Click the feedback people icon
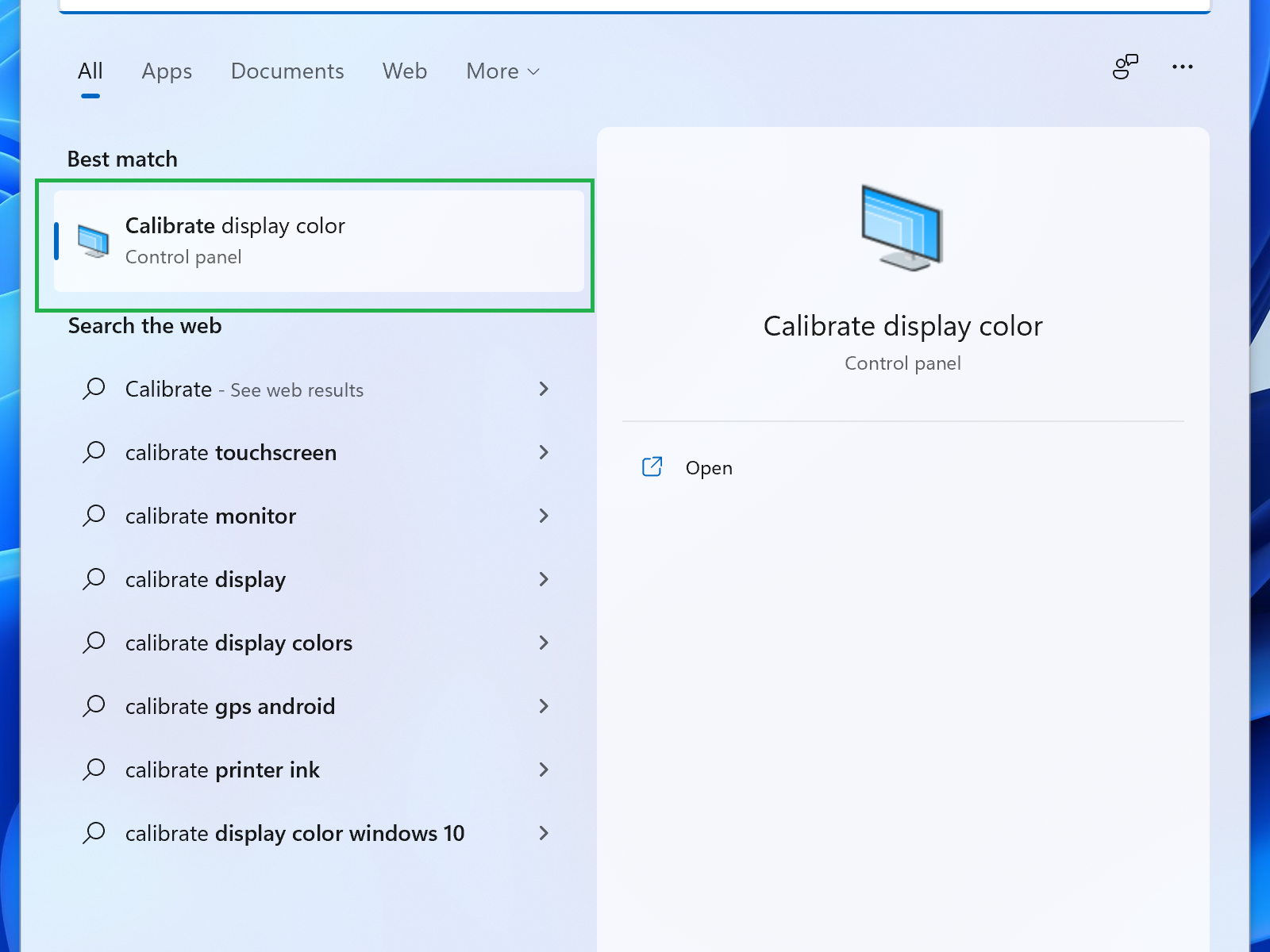 (1125, 67)
